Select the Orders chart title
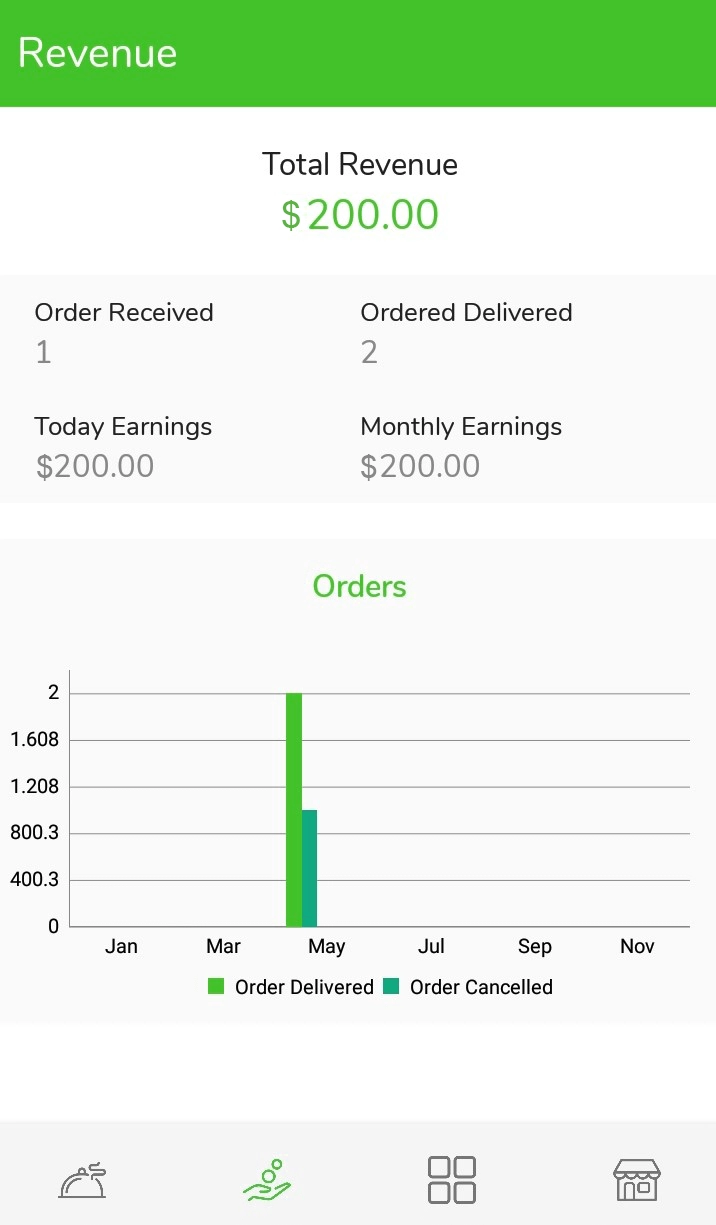 coord(359,586)
